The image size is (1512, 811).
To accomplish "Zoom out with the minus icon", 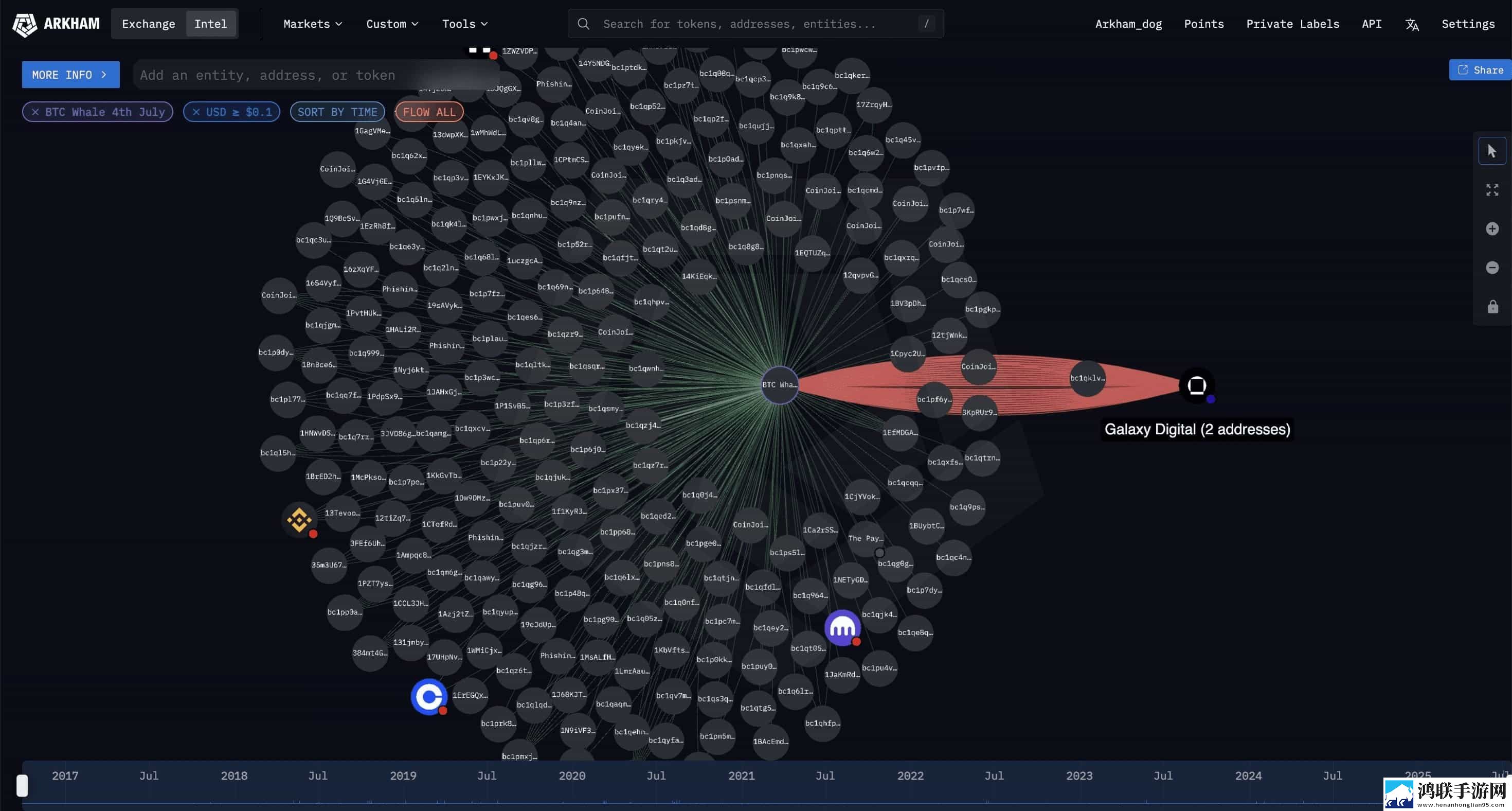I will point(1491,268).
